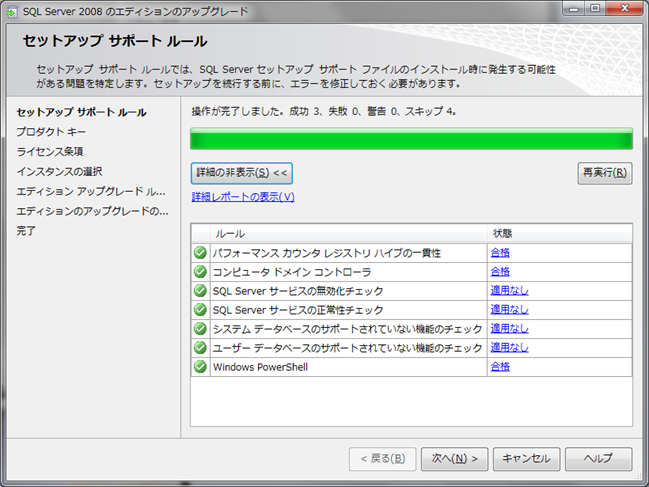Screen dimensions: 649x487
Task: Select セットアップ サポート ルール step in sidebar
Action: [82, 112]
